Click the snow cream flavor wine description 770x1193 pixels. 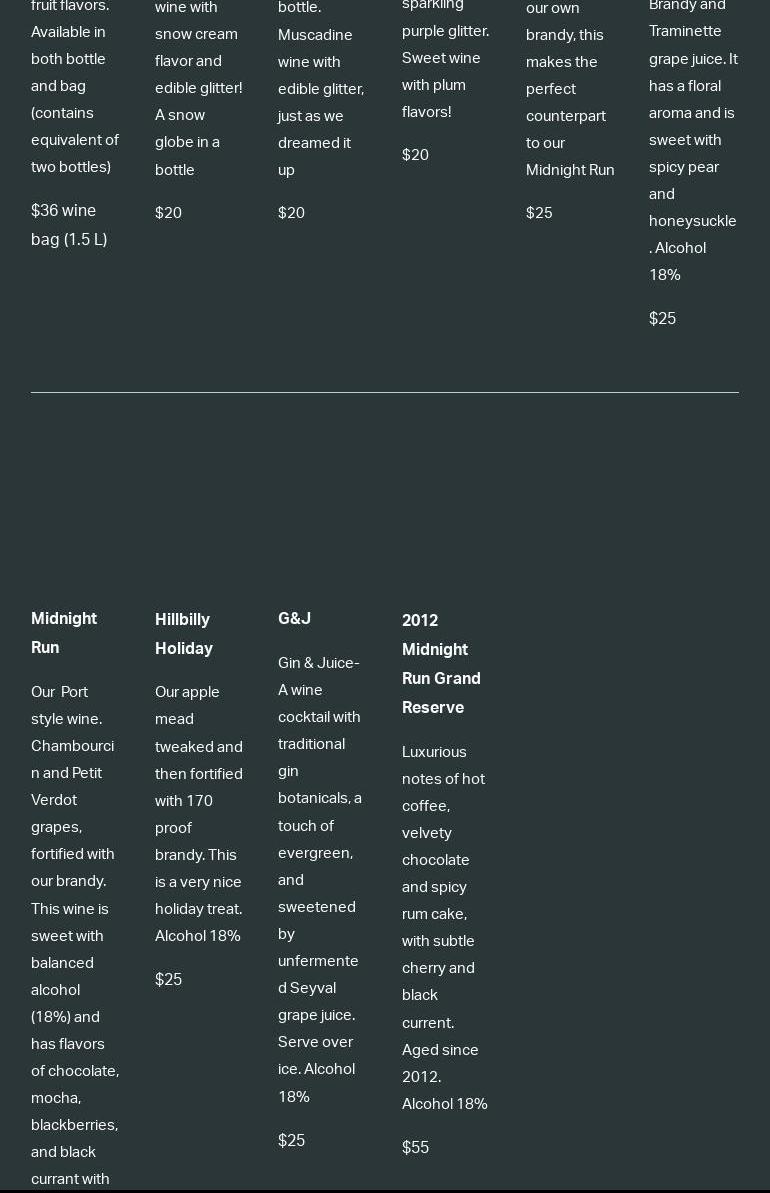pos(198,88)
